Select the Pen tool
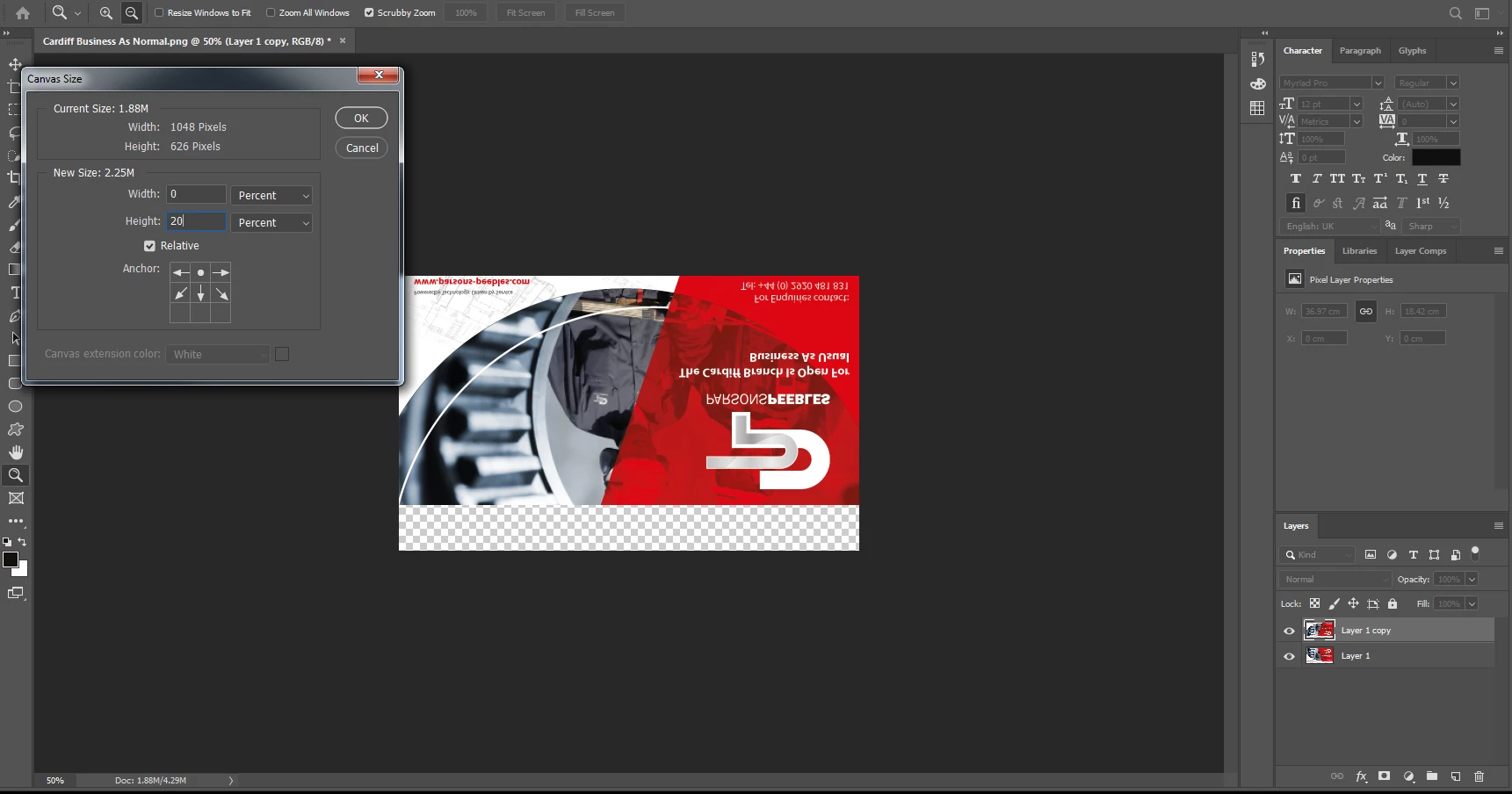Image resolution: width=1512 pixels, height=794 pixels. pyautogui.click(x=15, y=316)
